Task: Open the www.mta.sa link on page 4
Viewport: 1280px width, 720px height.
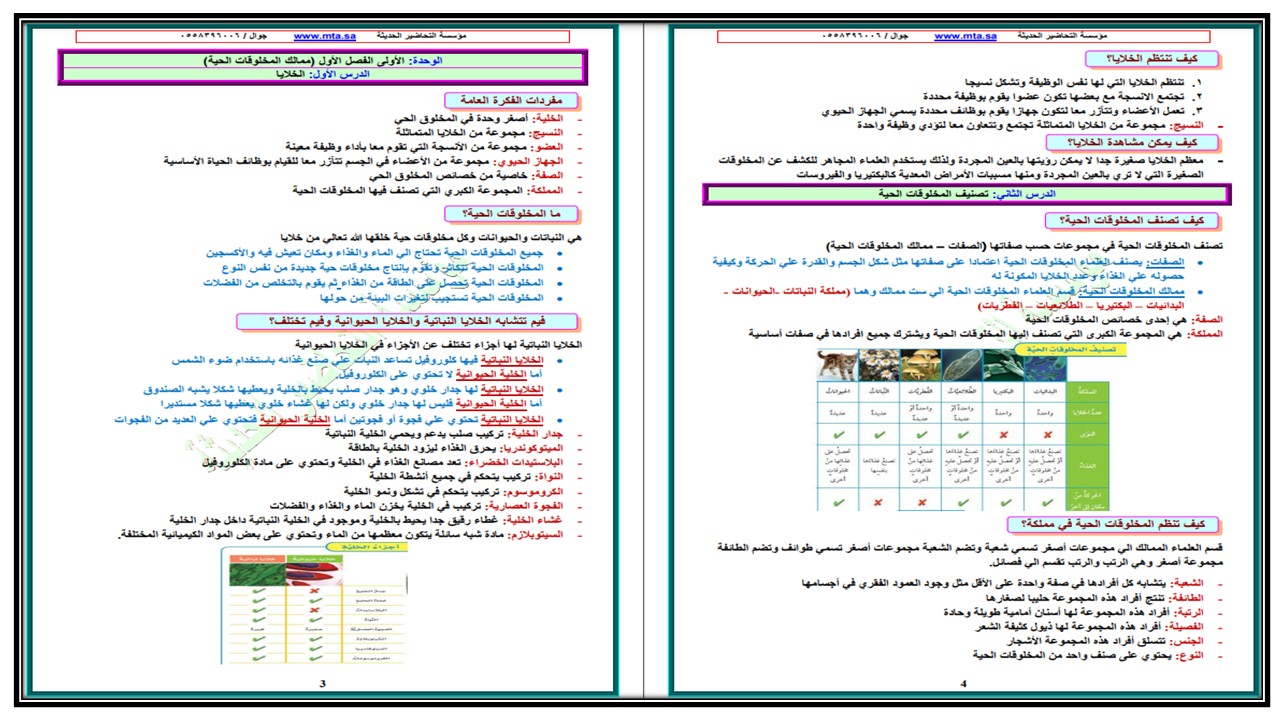Action: tap(965, 35)
